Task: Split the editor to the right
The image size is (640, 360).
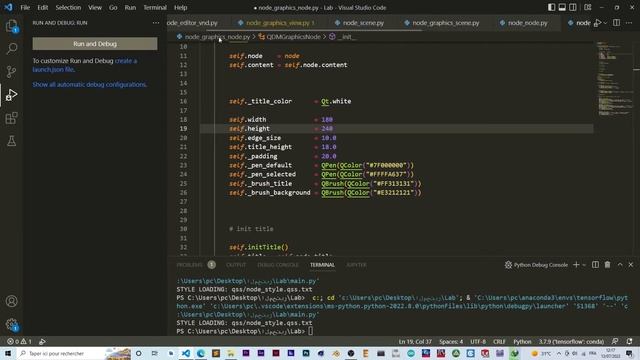Action: [617, 23]
